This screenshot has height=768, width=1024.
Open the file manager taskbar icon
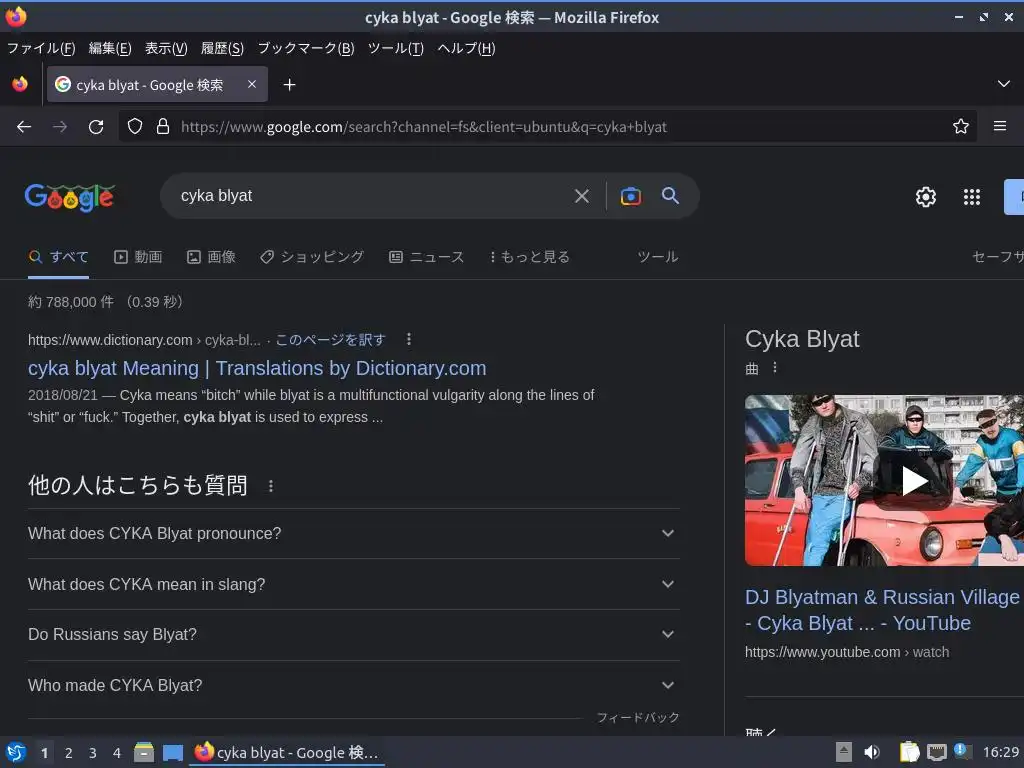[144, 752]
